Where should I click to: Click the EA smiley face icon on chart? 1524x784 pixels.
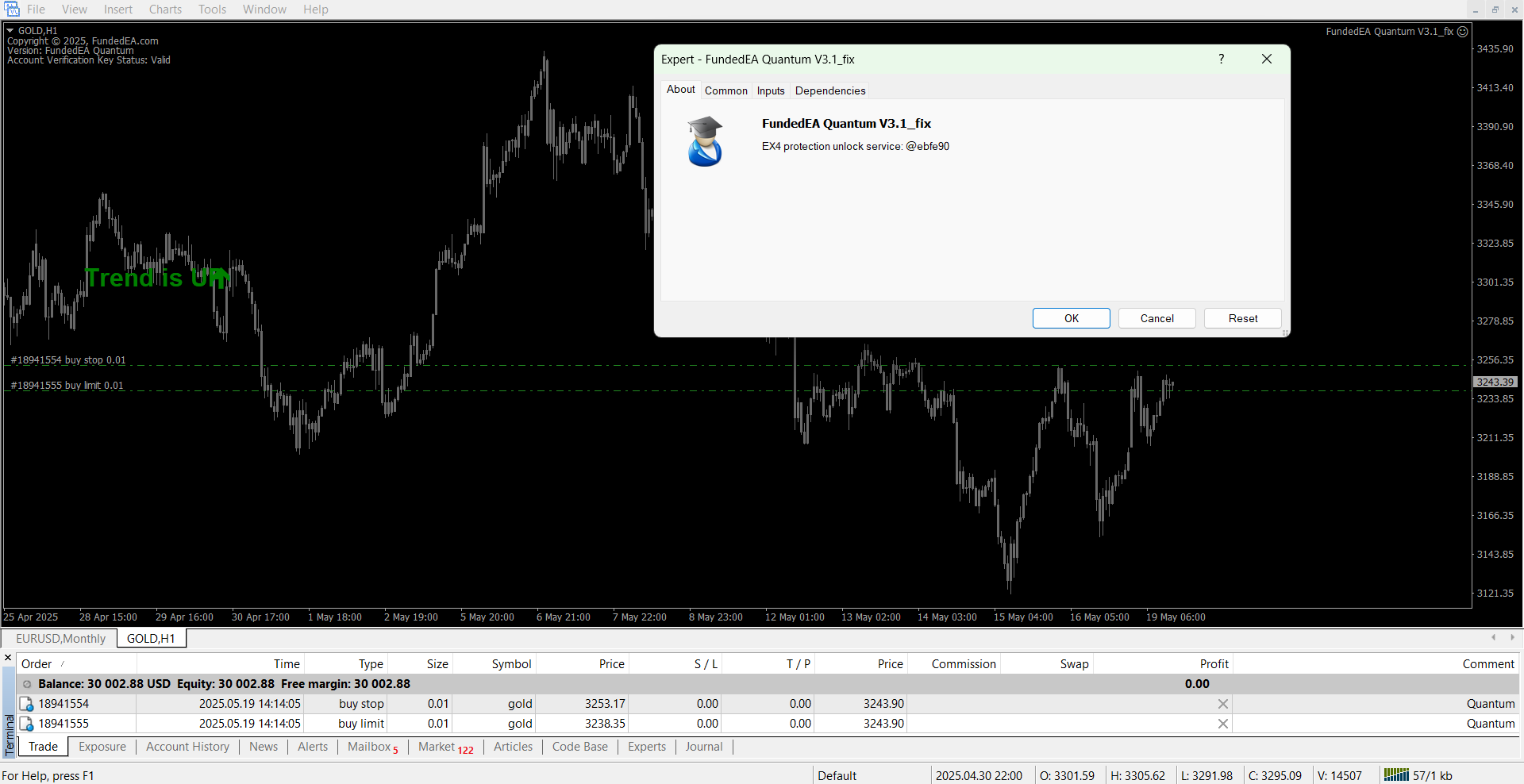1463,32
